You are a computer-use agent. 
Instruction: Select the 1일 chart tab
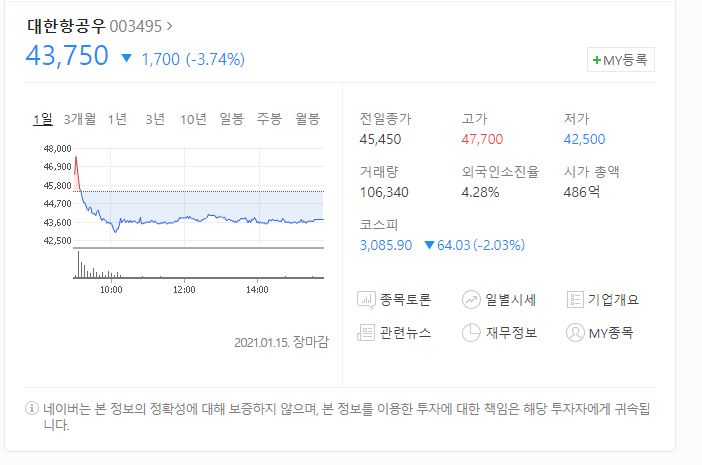43,119
